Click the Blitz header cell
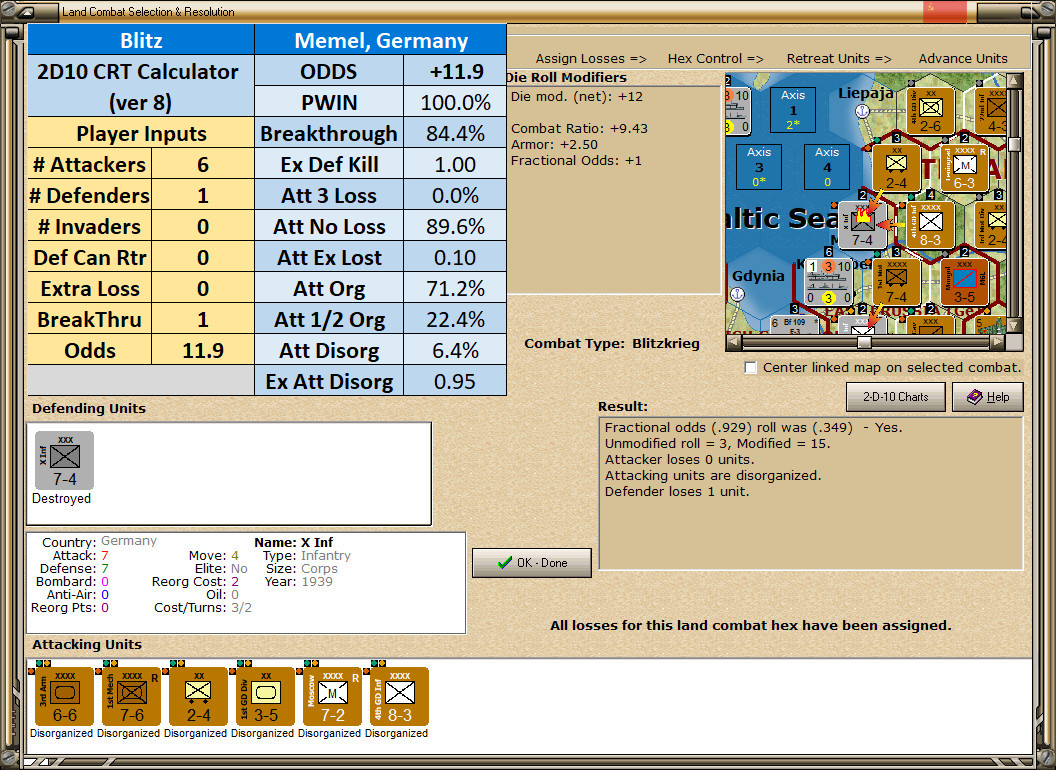 tap(141, 40)
